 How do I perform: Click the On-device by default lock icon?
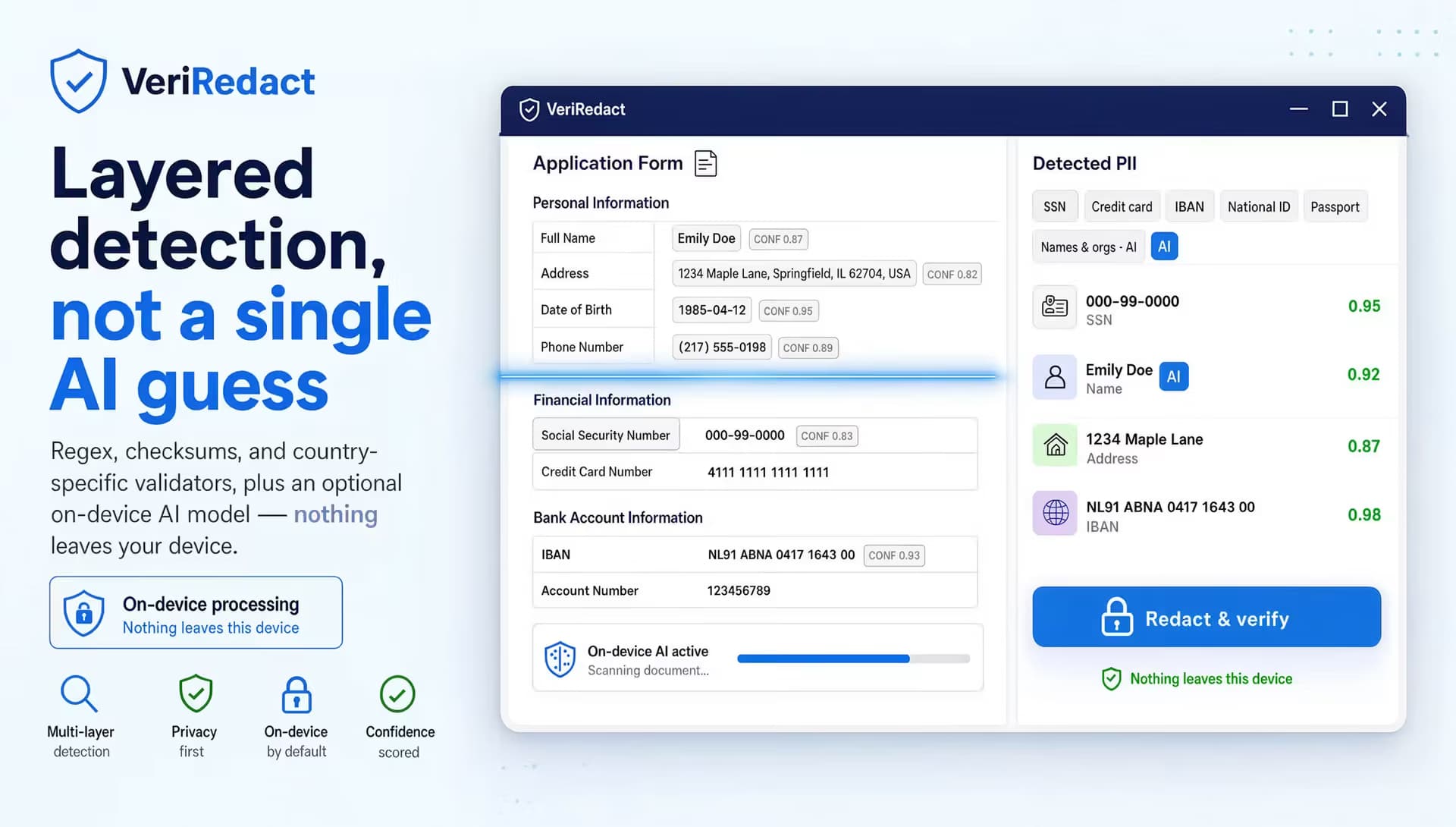(x=297, y=695)
